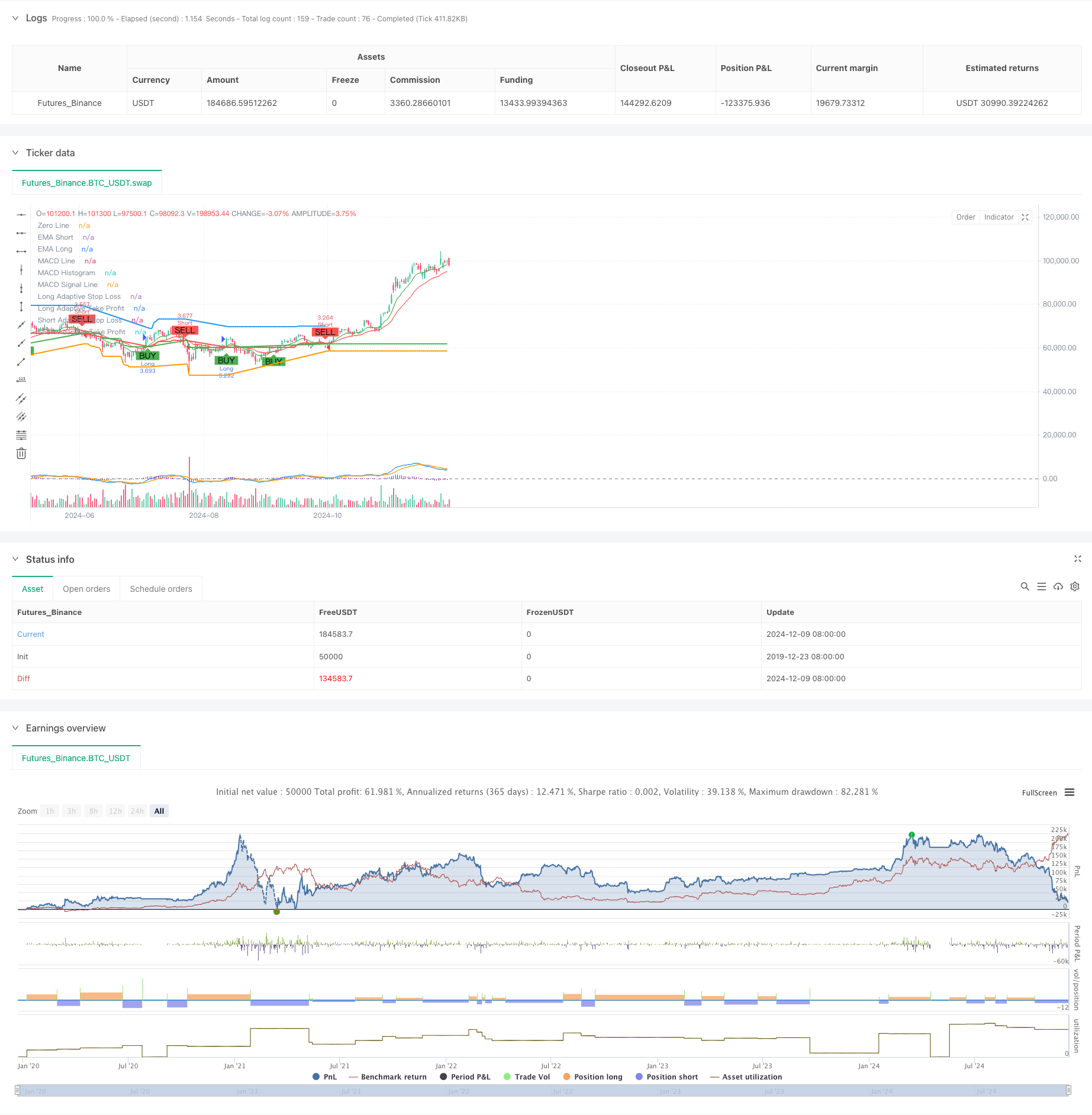Viewport: 1092px width, 1115px height.
Task: Select the horizontal straight line drawing tool
Action: click(21, 215)
